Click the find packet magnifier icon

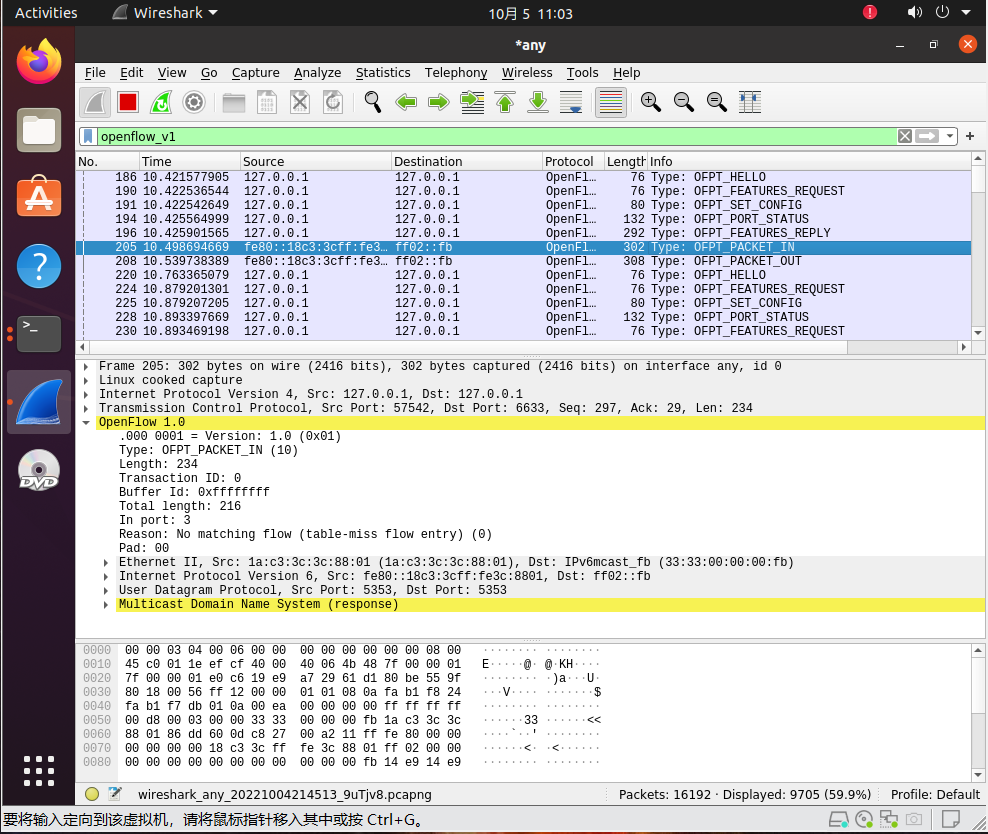pos(373,102)
